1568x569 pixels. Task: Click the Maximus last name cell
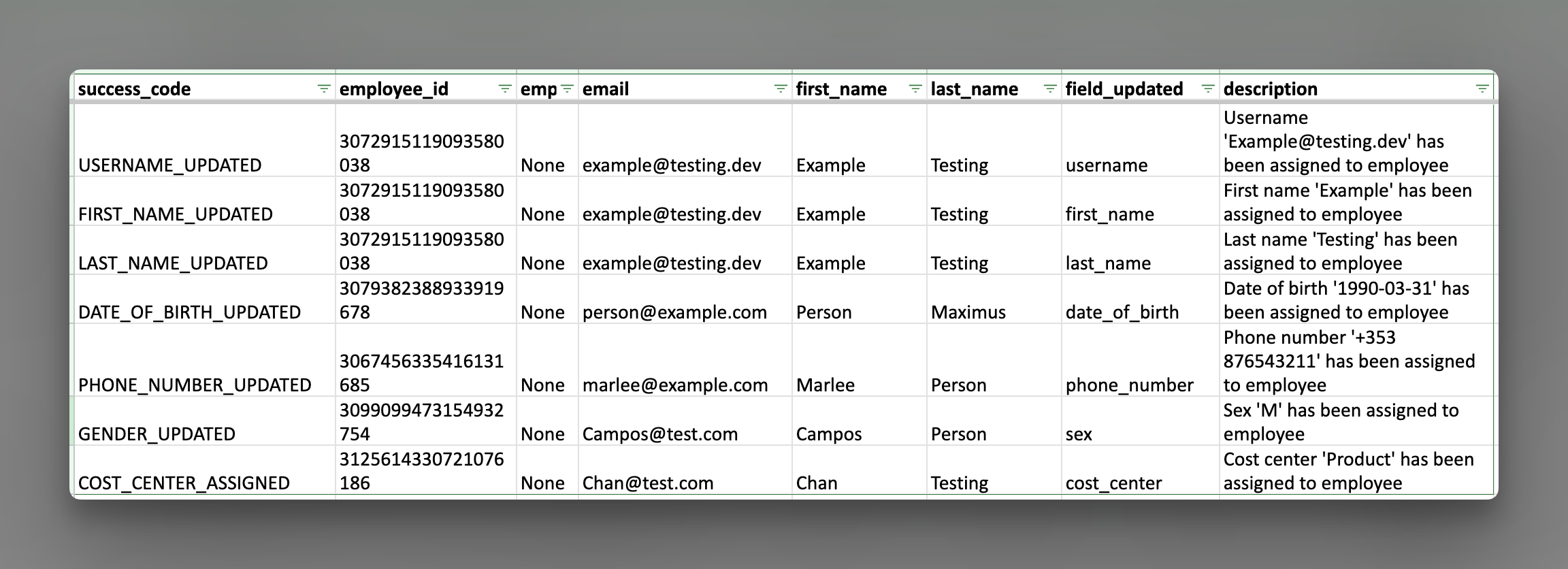click(x=994, y=299)
